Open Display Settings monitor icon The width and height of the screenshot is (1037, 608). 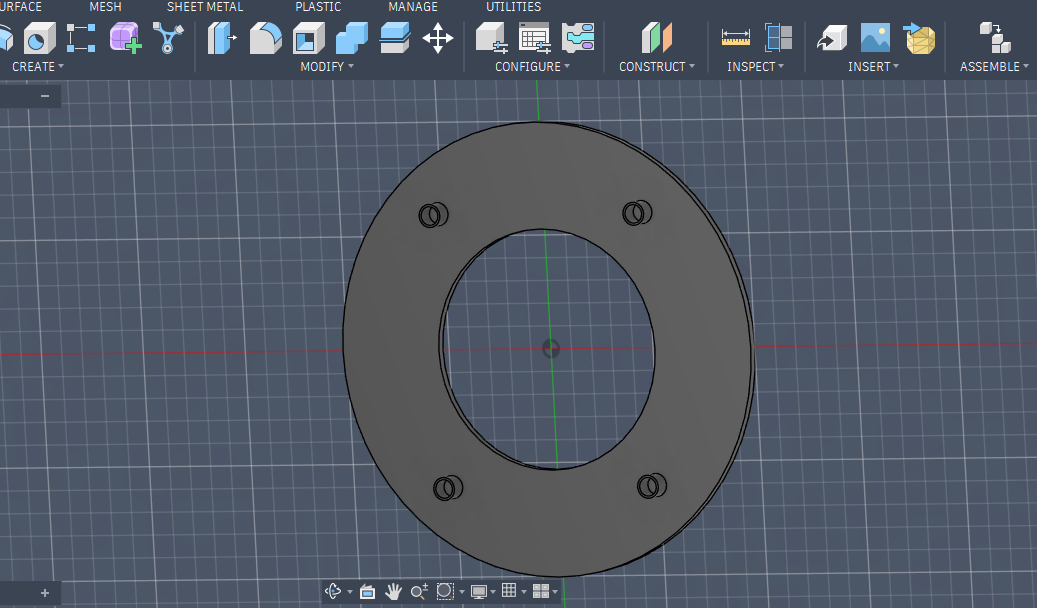tap(479, 591)
